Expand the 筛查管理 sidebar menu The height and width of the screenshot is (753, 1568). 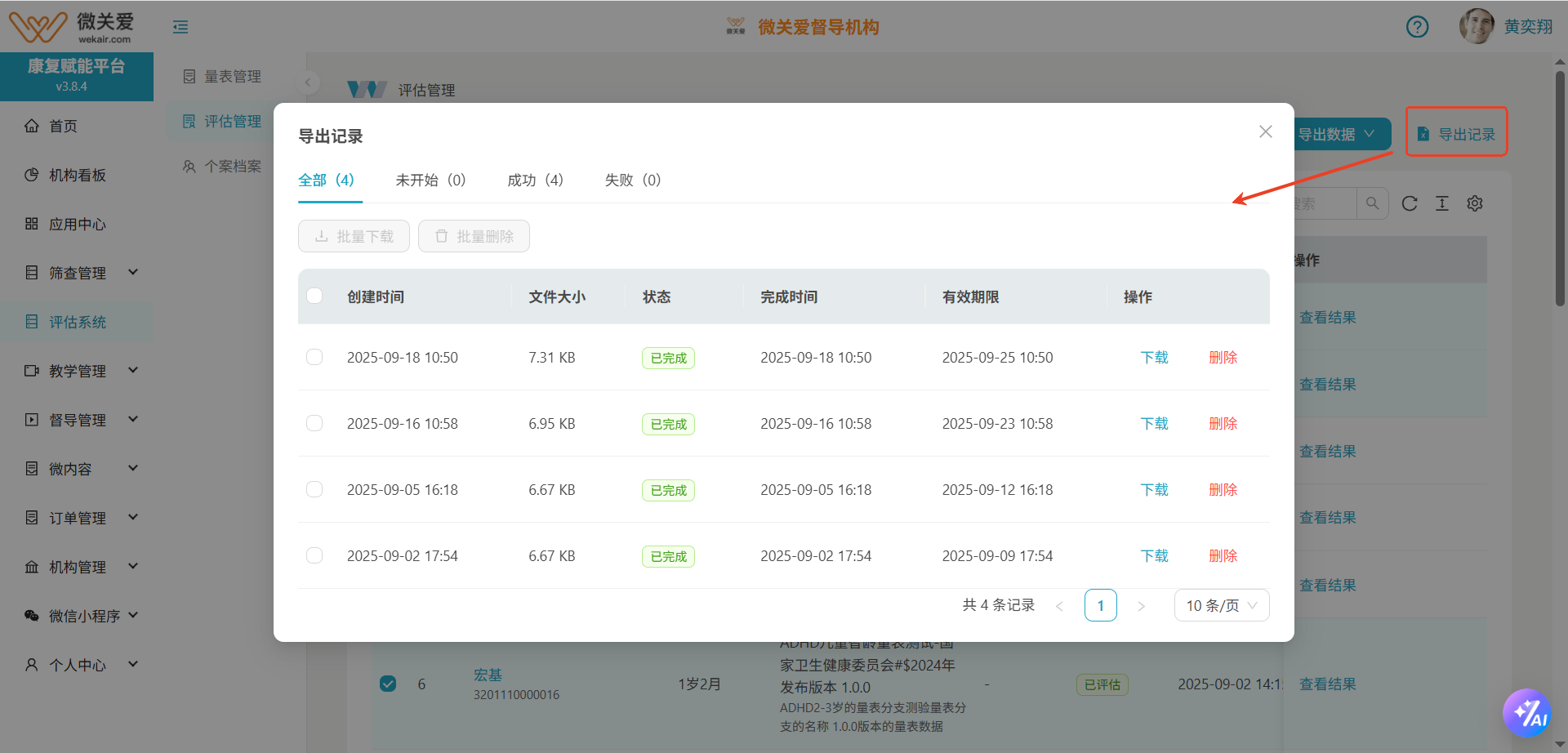coord(78,273)
